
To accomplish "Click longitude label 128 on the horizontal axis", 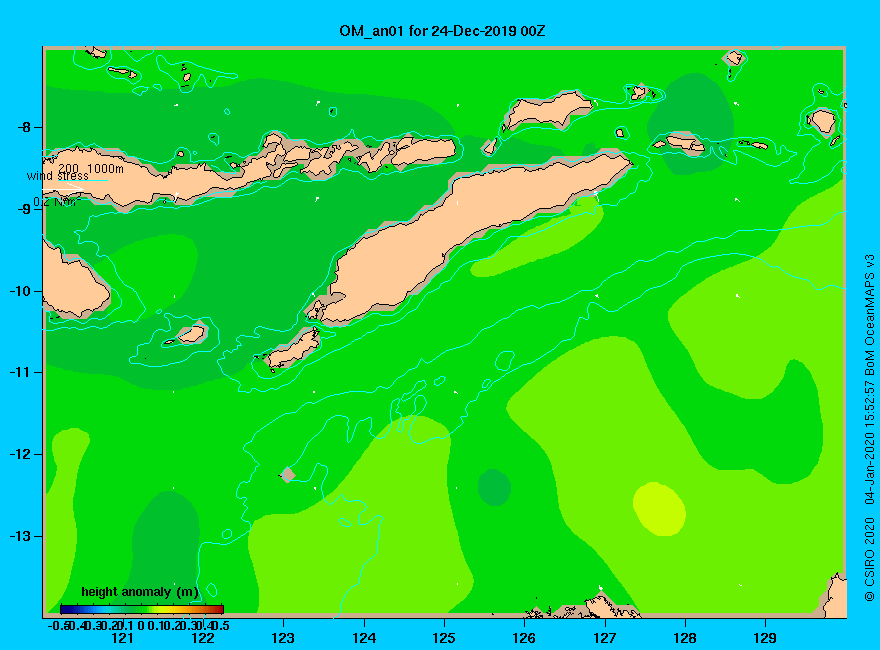I will coord(685,638).
